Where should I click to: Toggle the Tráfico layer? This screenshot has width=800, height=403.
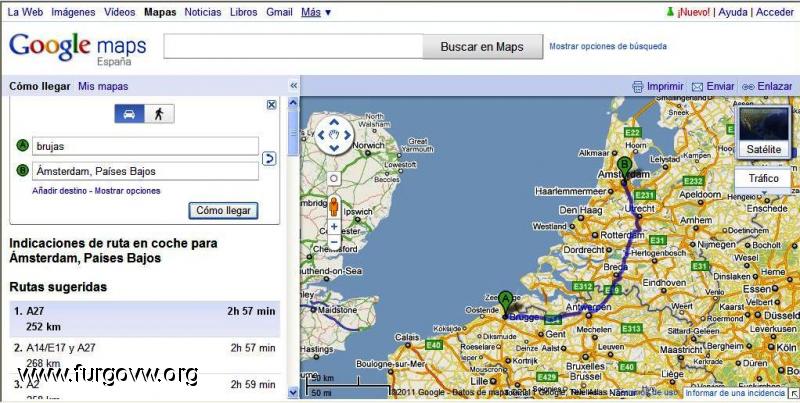pyautogui.click(x=764, y=179)
